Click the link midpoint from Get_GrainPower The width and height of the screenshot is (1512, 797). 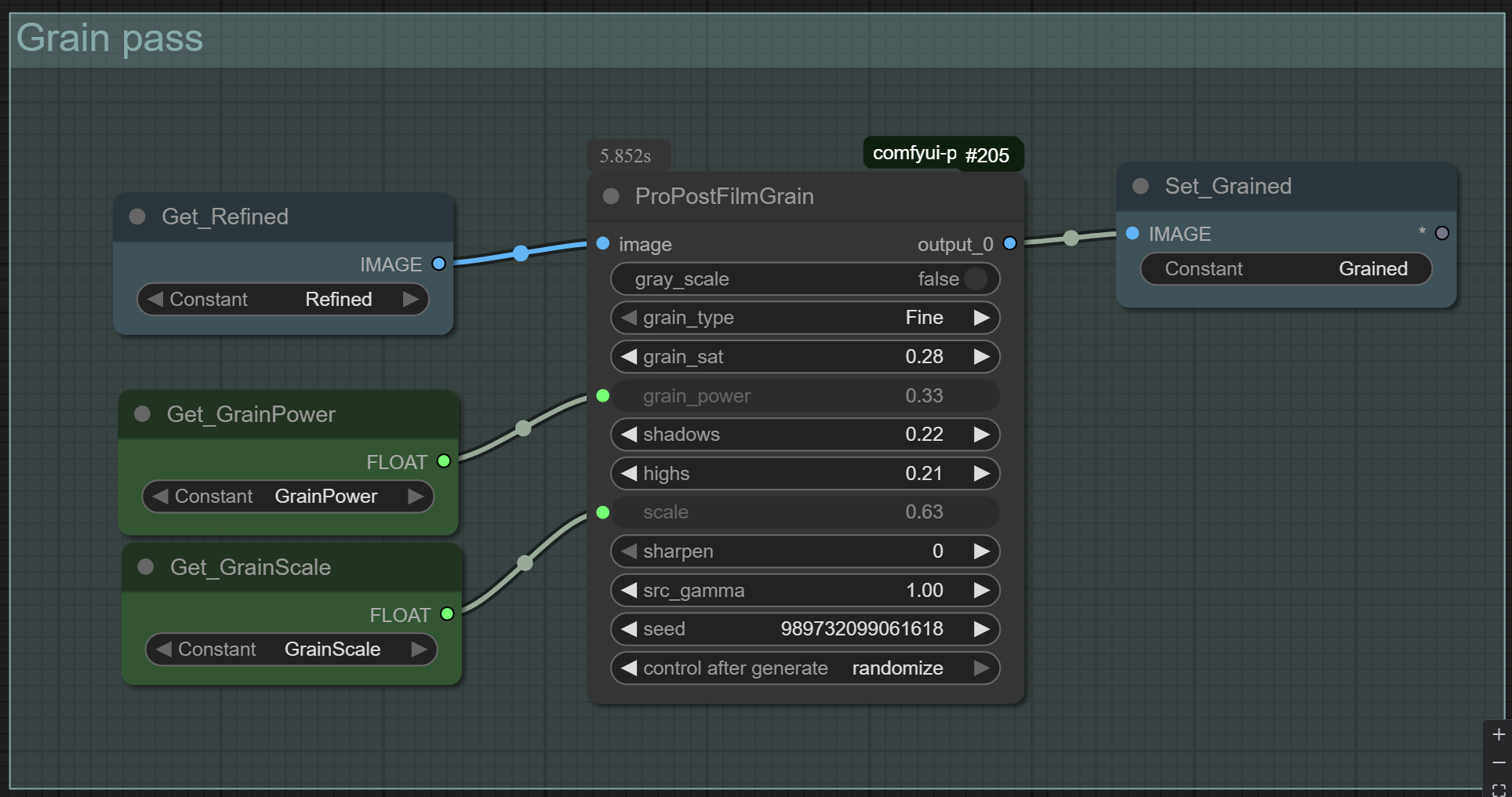coord(524,428)
